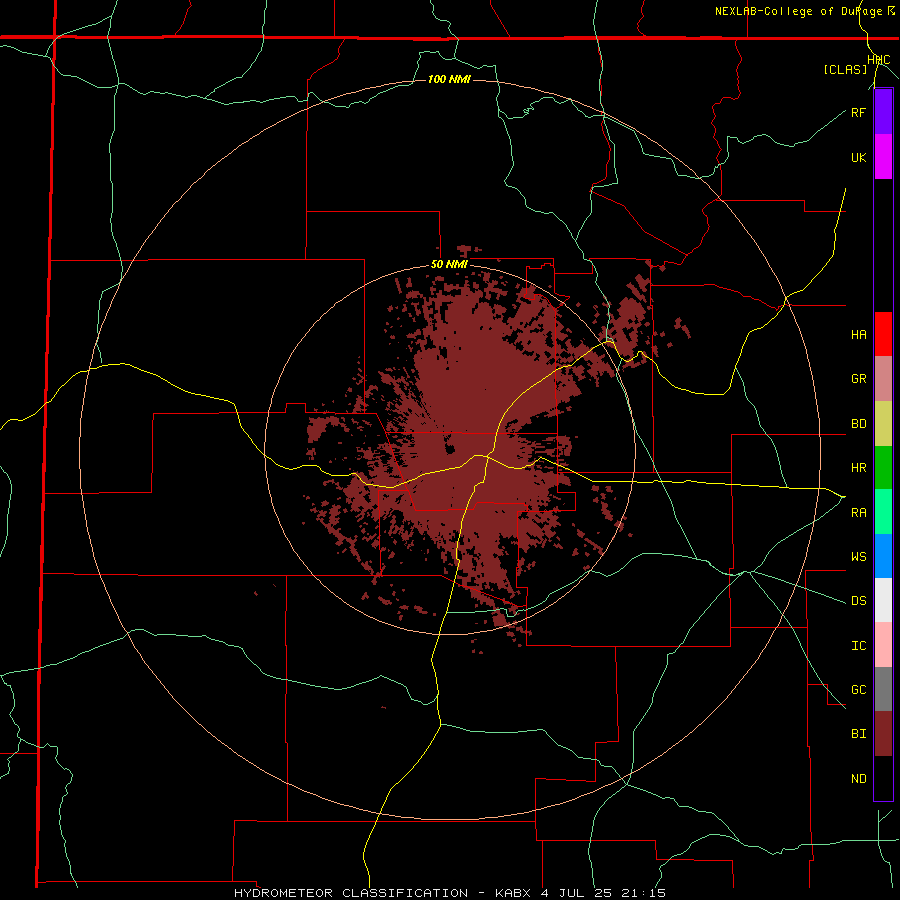The height and width of the screenshot is (900, 900).
Task: Click the UK magenta legend swatch
Action: coord(883,157)
